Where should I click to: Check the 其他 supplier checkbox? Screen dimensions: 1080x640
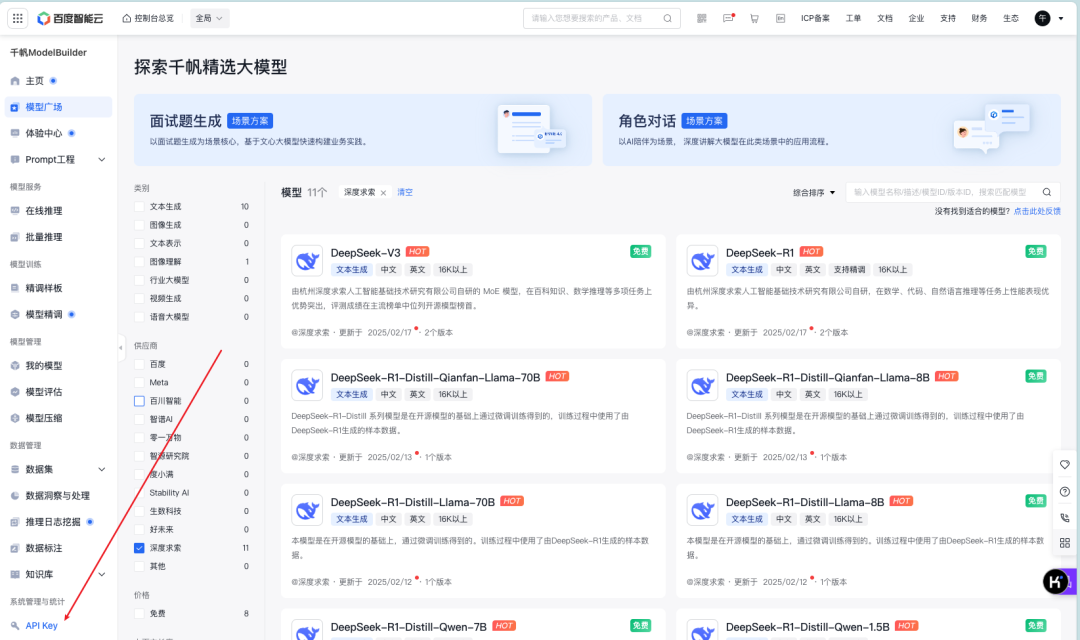coord(139,566)
